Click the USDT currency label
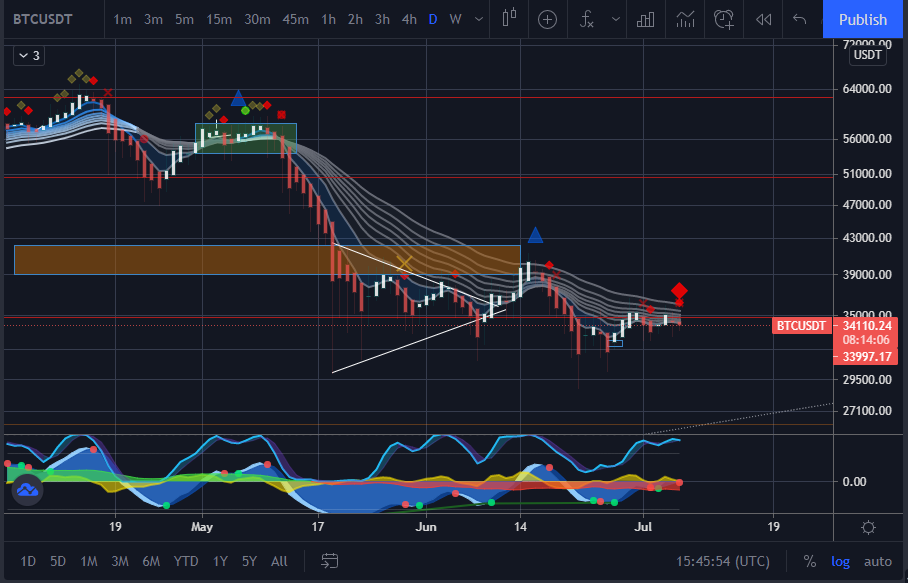This screenshot has width=908, height=583. 867,55
